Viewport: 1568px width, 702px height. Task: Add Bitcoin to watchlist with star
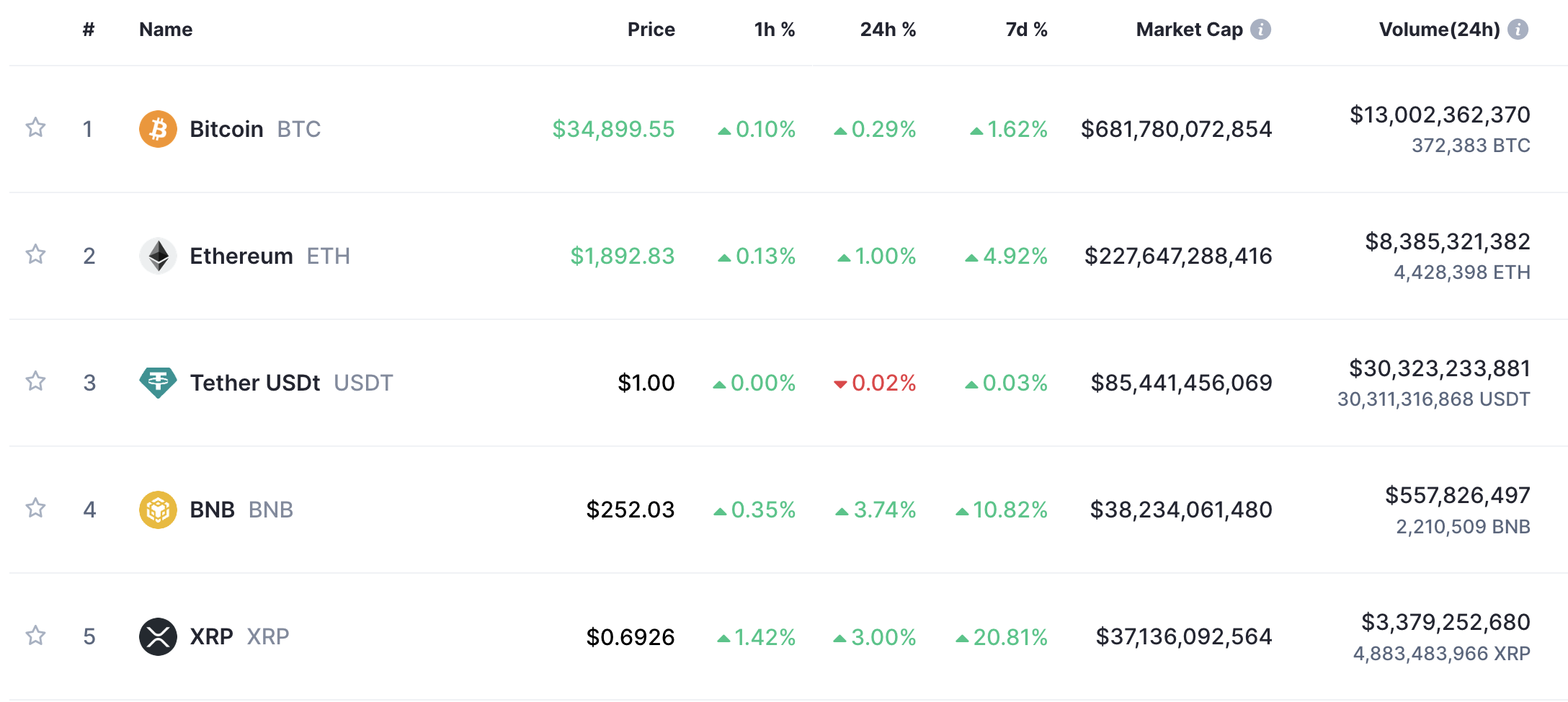35,128
